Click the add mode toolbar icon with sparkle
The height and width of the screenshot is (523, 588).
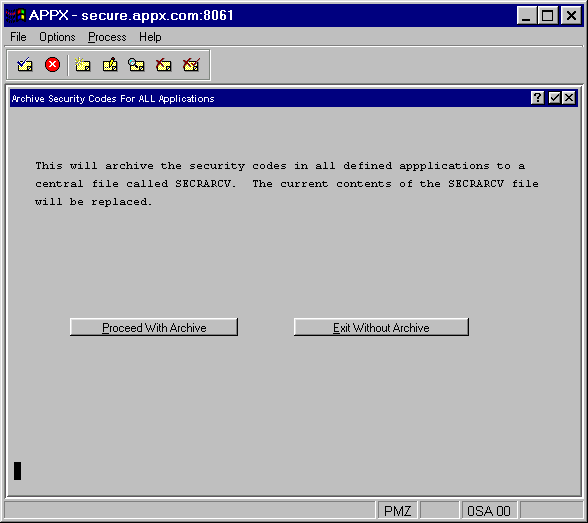pos(82,65)
